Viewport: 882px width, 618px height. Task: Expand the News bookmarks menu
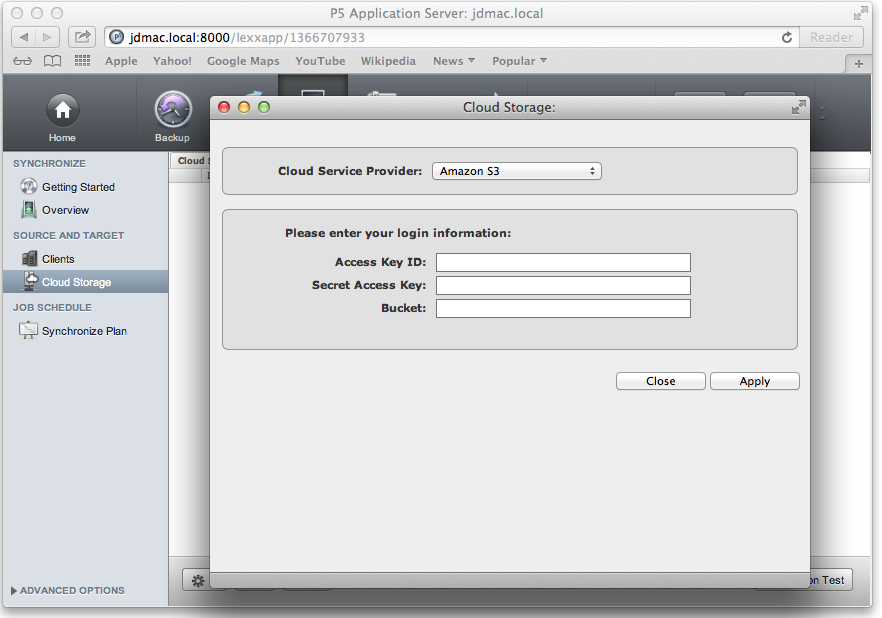pyautogui.click(x=453, y=61)
